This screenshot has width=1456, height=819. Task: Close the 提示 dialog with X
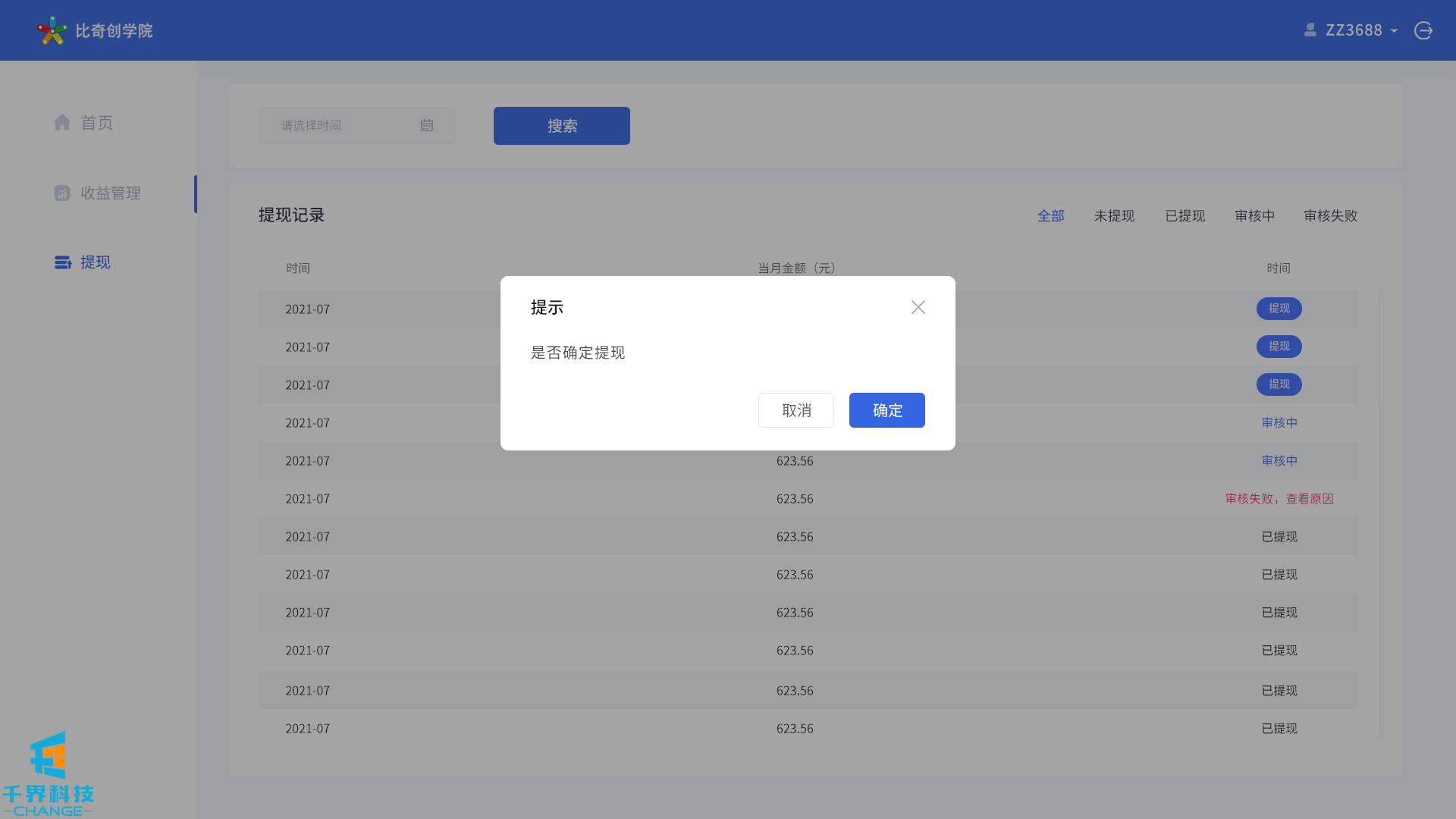[918, 307]
